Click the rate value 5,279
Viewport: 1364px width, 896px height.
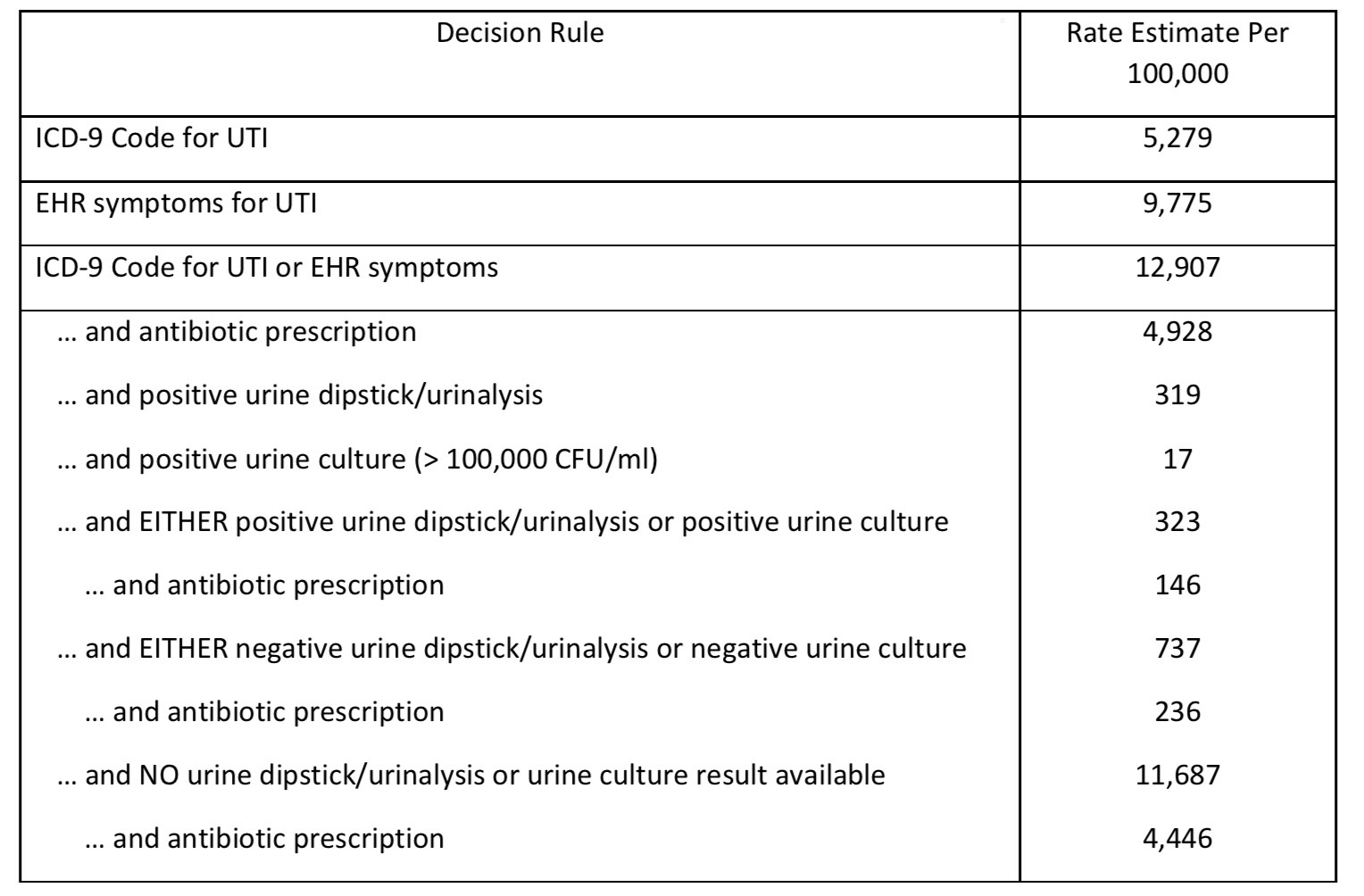tap(1177, 139)
